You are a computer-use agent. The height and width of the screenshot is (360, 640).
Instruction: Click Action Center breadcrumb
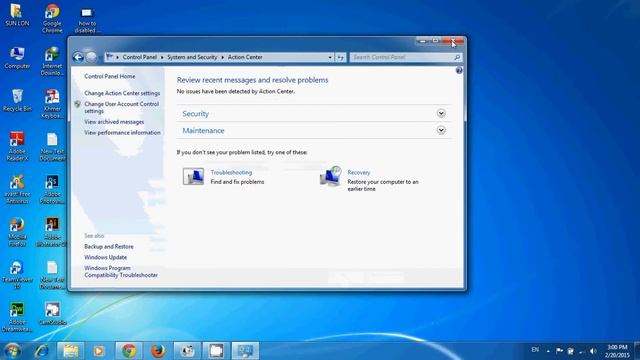point(245,57)
